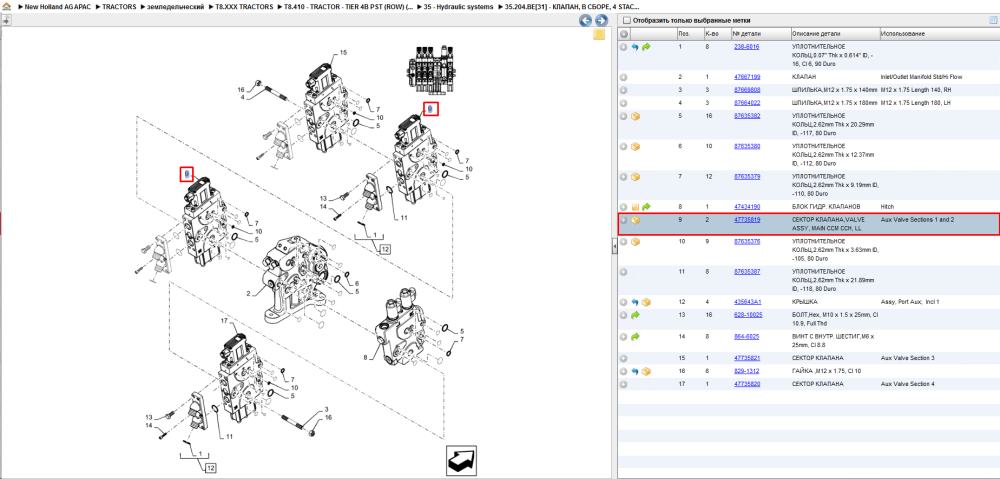The width and height of the screenshot is (1000, 479).
Task: Click callout 2 in the diagram
Action: coord(251,293)
